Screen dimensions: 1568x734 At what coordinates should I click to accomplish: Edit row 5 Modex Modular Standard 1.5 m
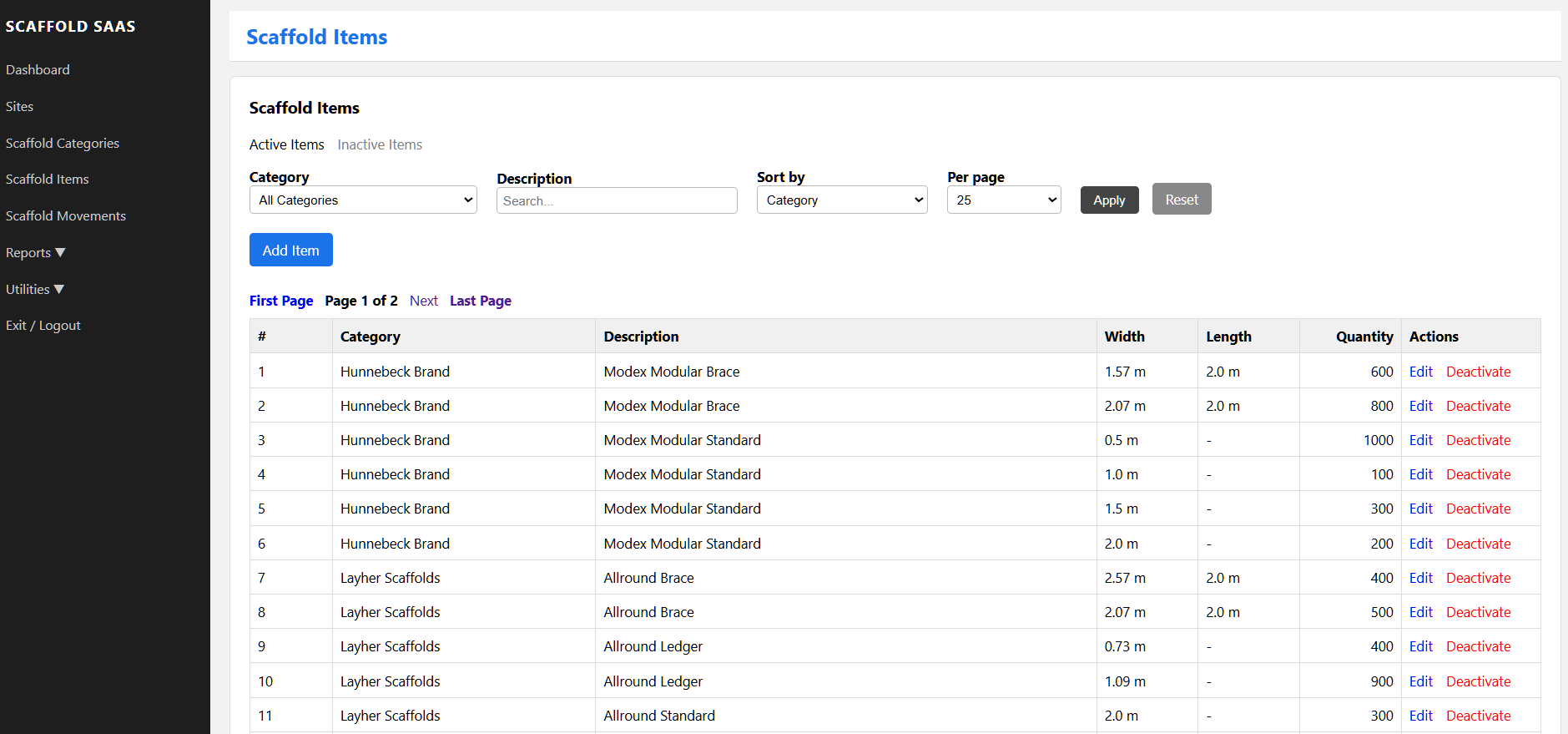tap(1420, 509)
